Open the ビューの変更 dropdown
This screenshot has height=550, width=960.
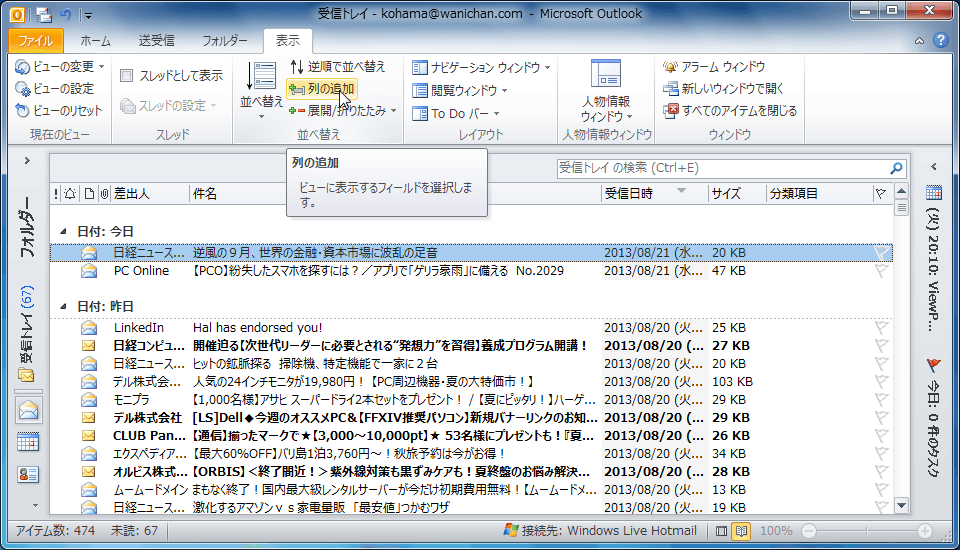pos(59,66)
